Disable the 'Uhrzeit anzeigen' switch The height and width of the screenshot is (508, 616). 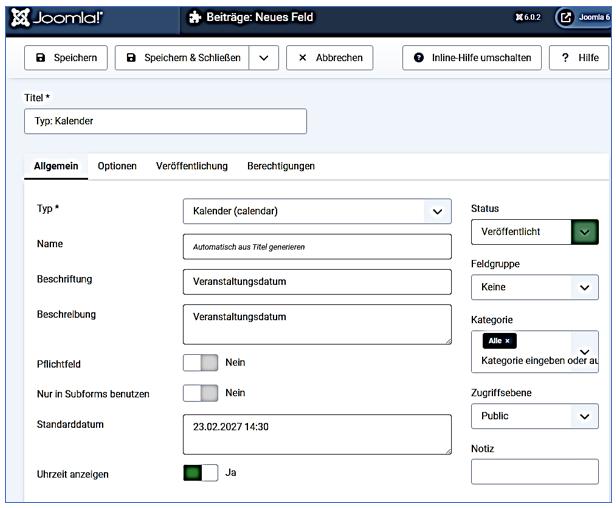[201, 471]
